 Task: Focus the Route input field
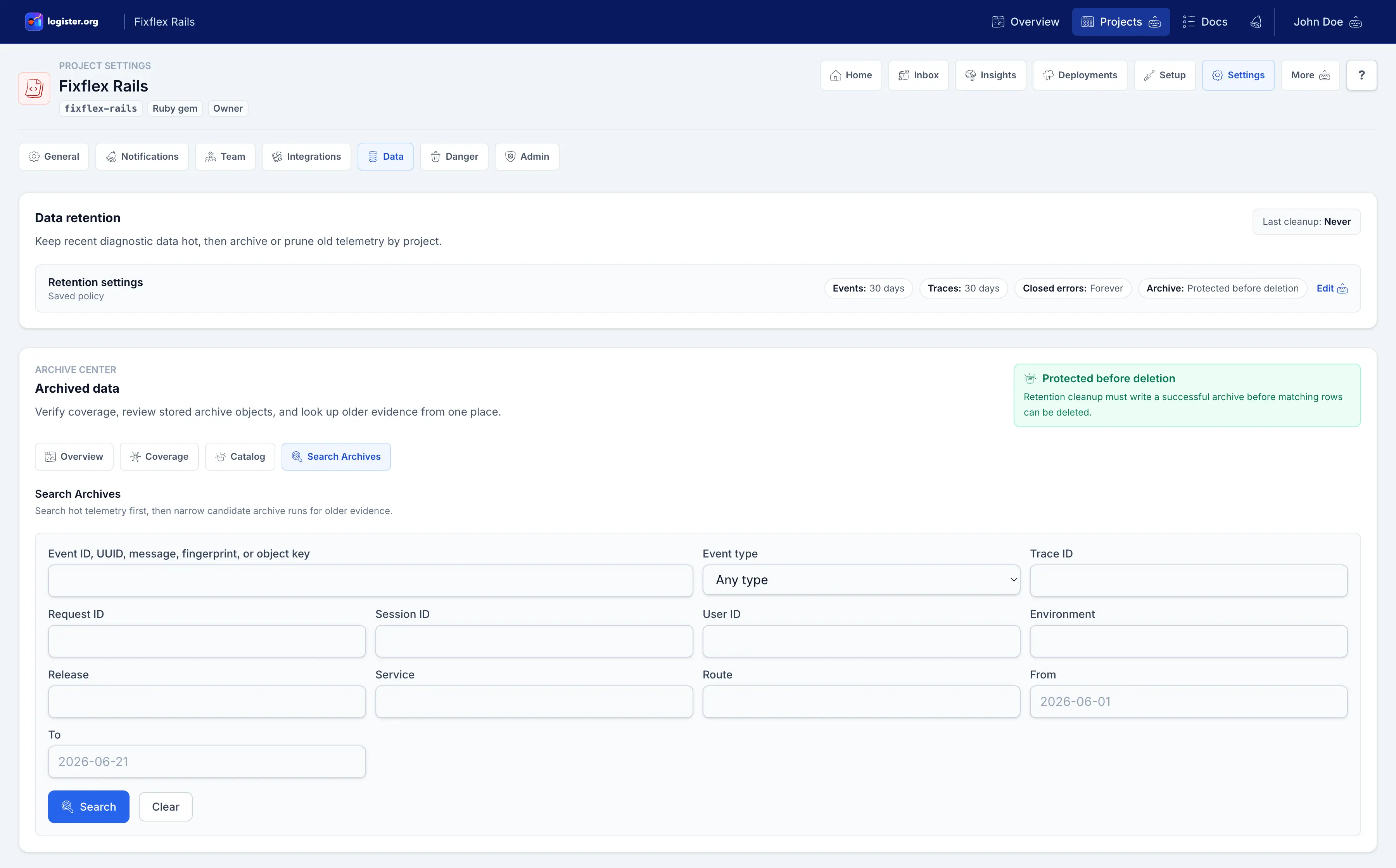click(x=861, y=702)
